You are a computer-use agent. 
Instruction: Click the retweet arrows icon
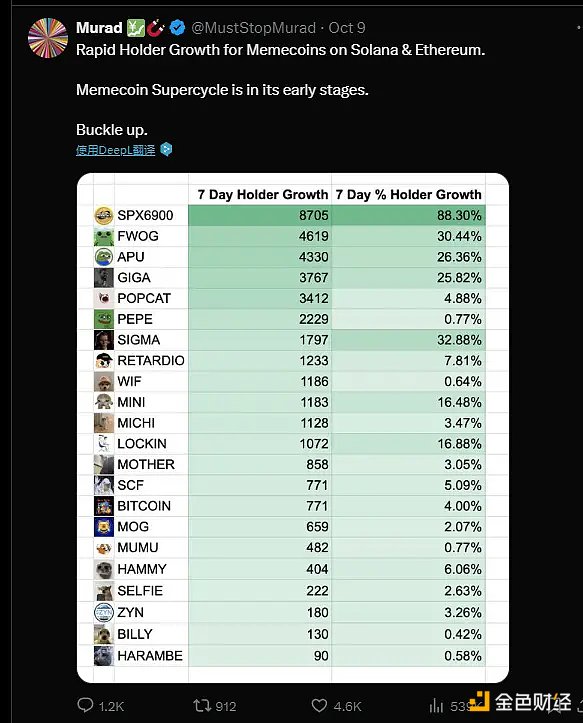(201, 705)
